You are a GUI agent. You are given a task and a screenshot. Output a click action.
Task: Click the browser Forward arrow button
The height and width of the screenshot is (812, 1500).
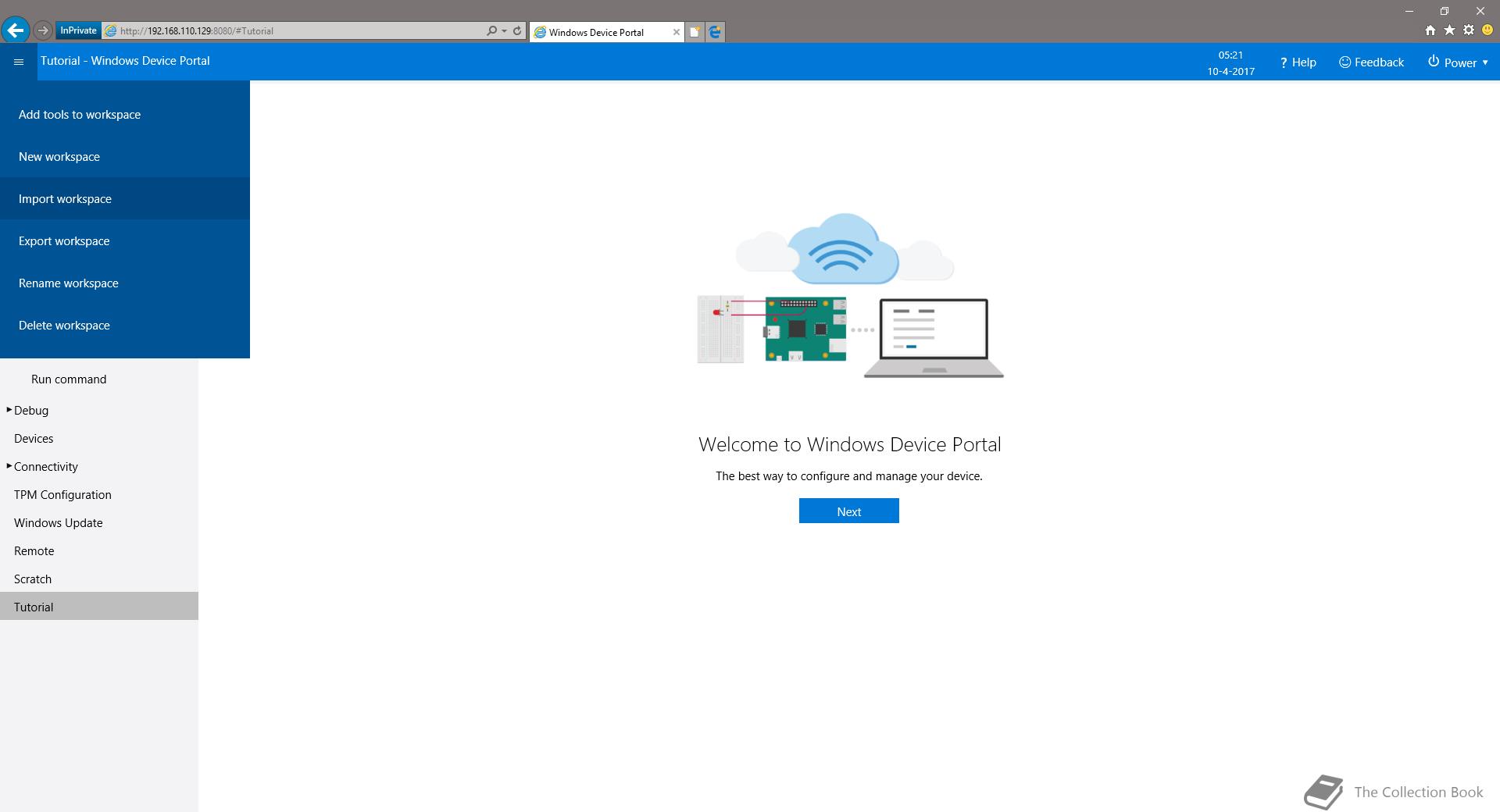pos(43,30)
